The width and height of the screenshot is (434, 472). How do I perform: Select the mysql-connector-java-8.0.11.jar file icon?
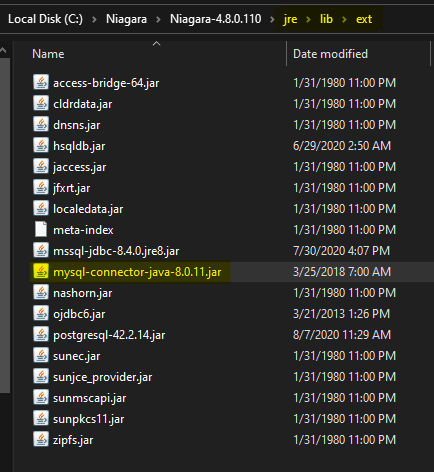pyautogui.click(x=41, y=272)
